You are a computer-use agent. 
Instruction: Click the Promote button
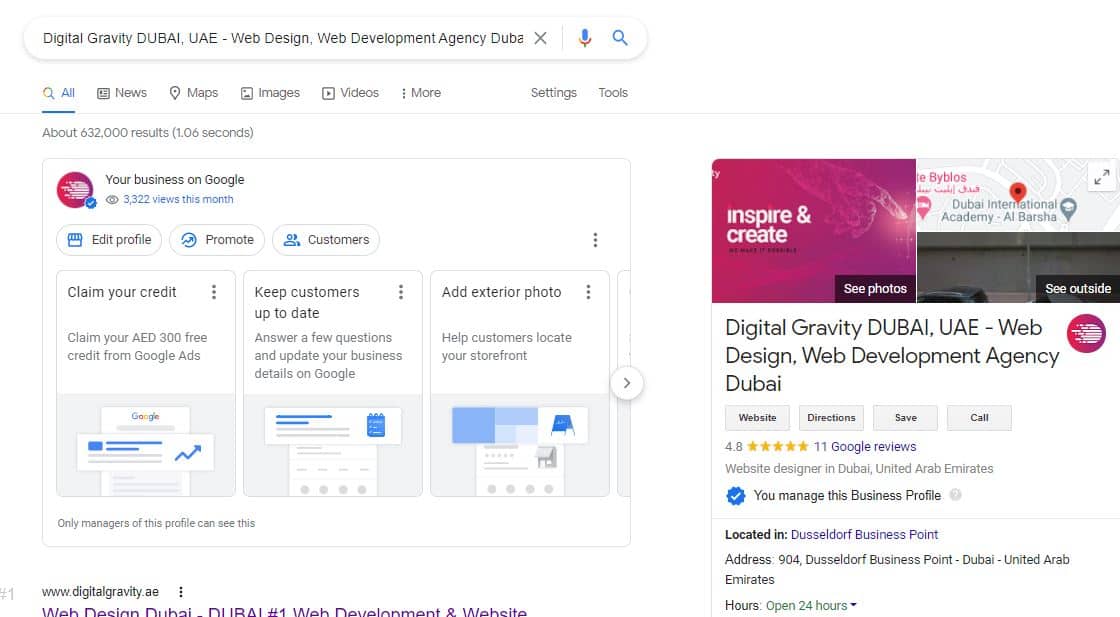tap(217, 240)
